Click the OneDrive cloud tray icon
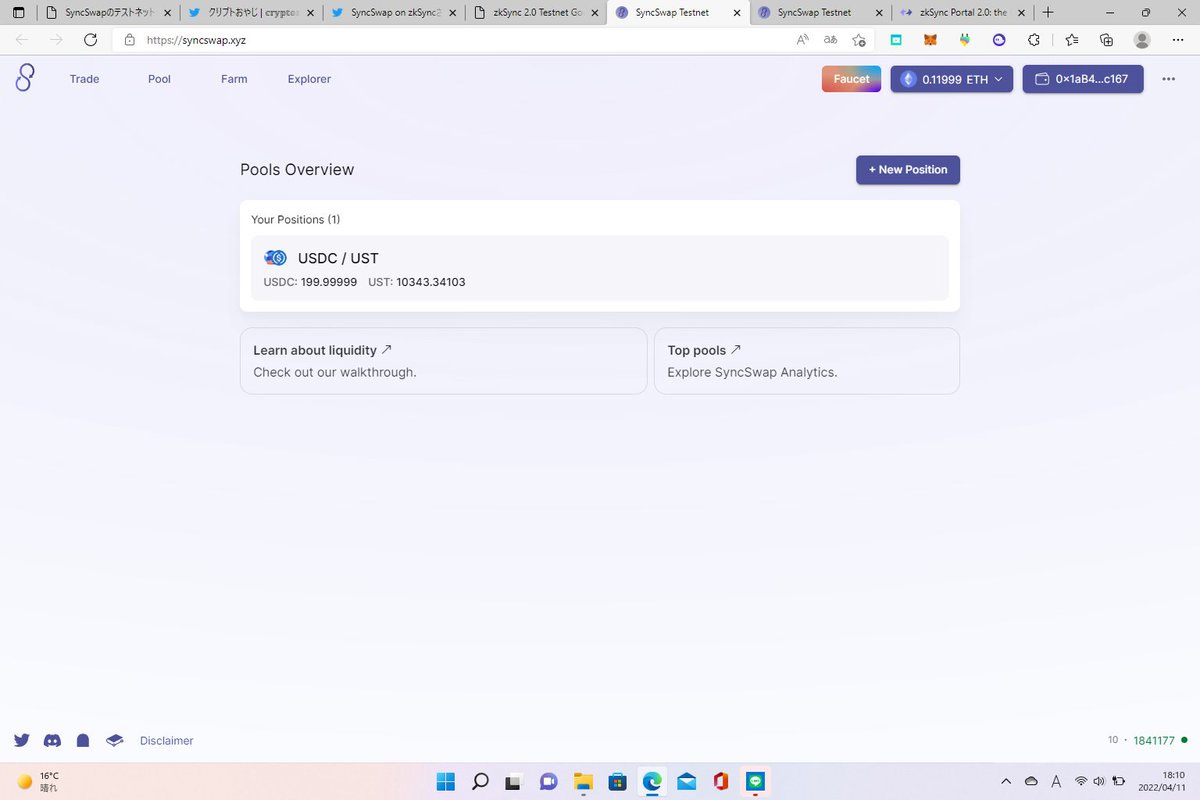 [x=1032, y=781]
